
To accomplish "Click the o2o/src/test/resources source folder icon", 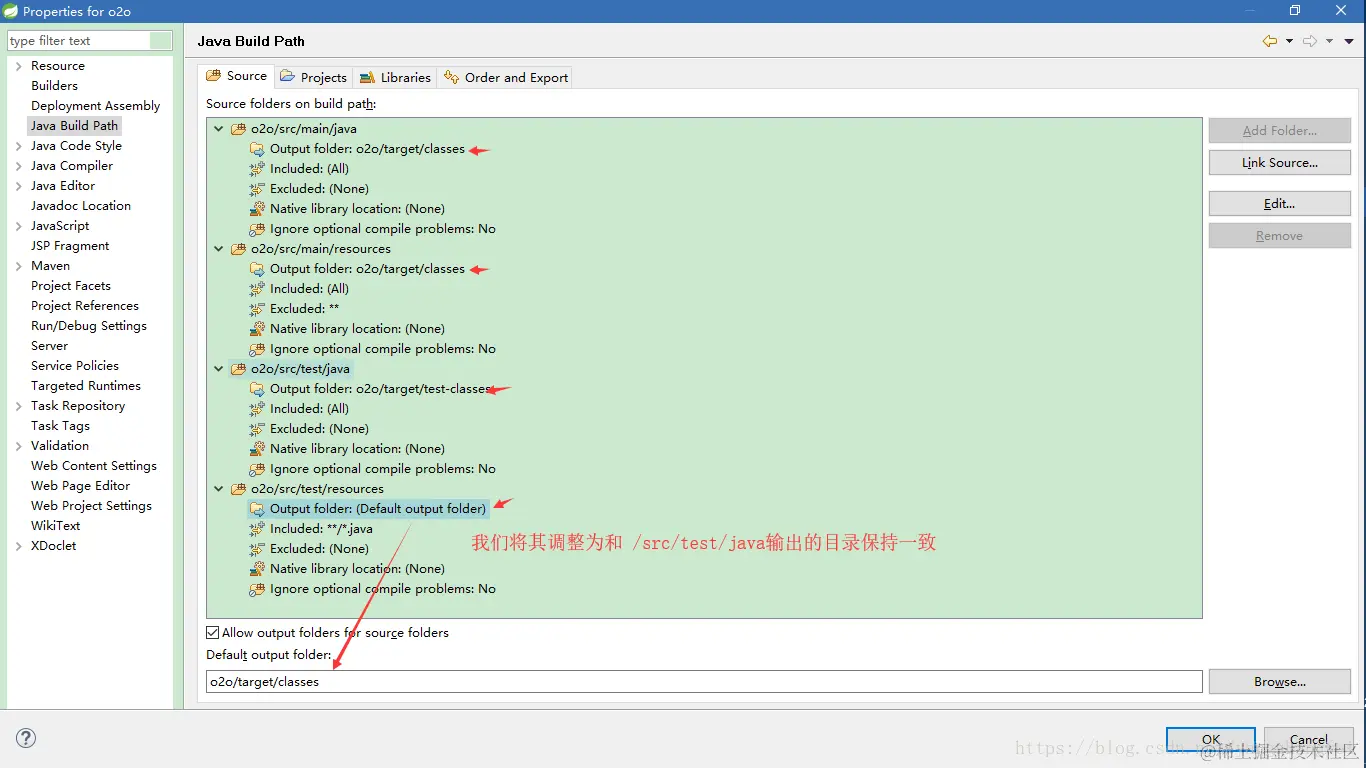I will (x=238, y=489).
